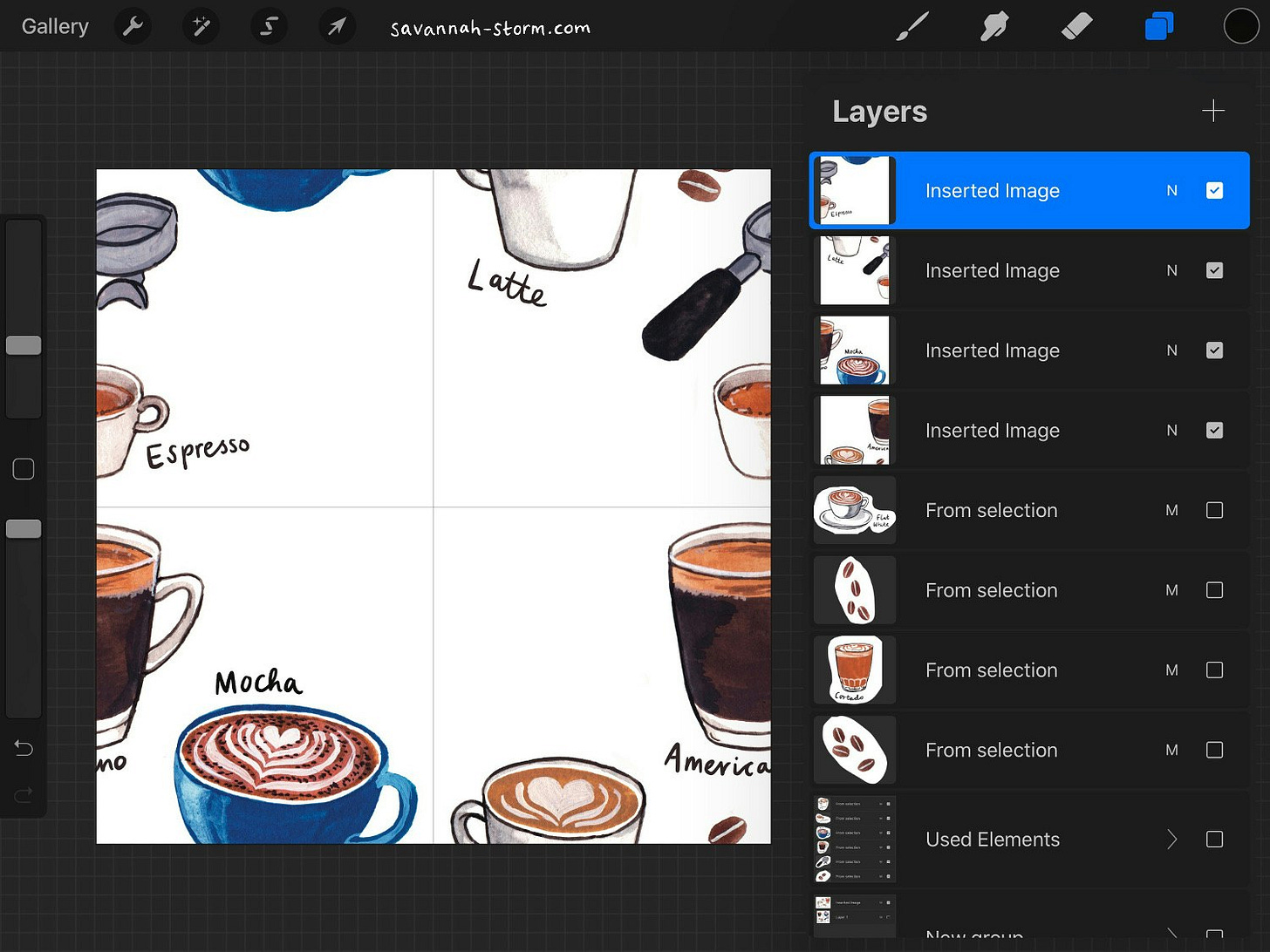Image resolution: width=1270 pixels, height=952 pixels.
Task: Open the active color swatch circle
Action: pyautogui.click(x=1241, y=26)
